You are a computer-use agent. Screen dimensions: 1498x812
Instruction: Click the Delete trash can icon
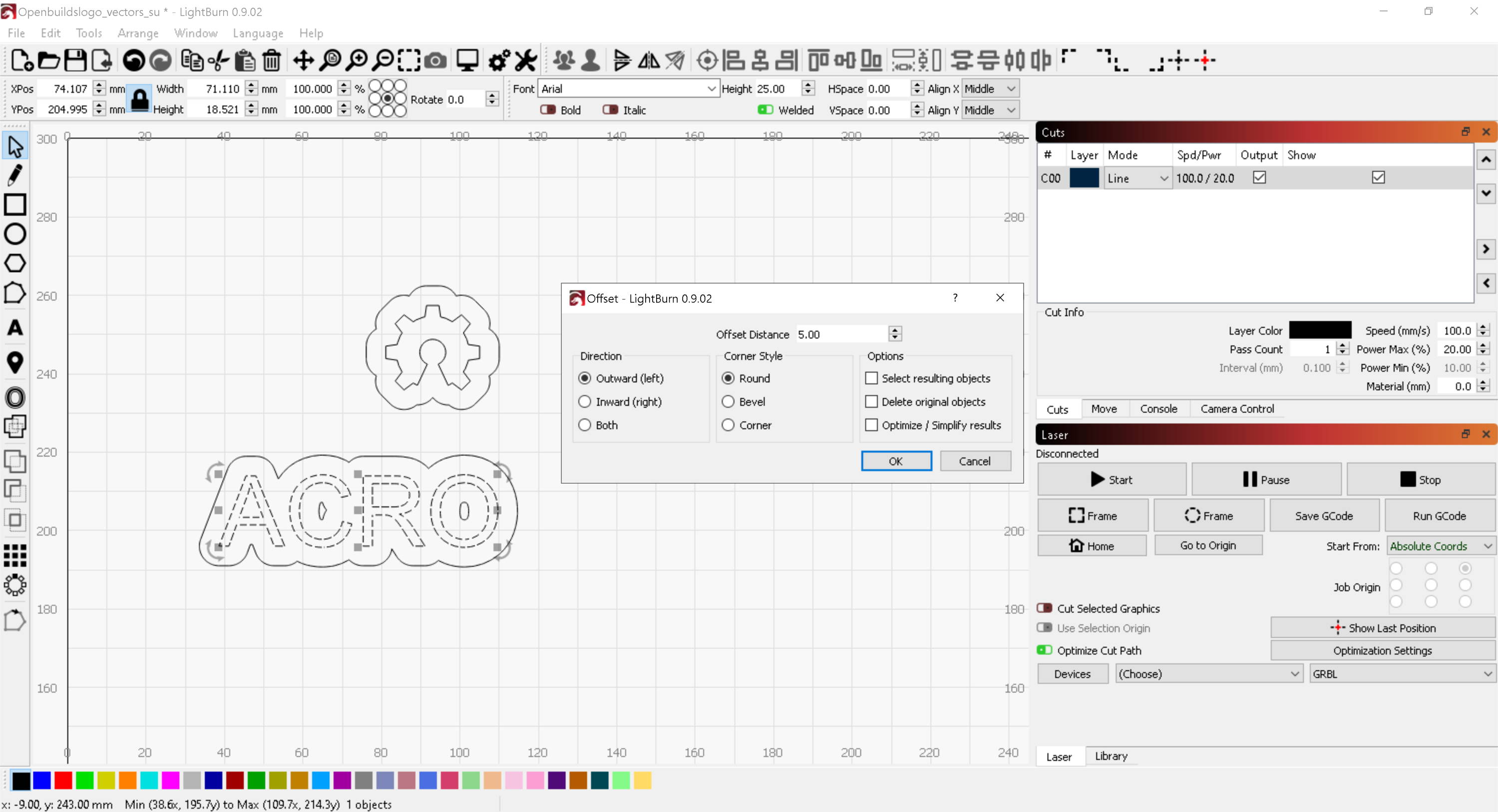[x=272, y=60]
